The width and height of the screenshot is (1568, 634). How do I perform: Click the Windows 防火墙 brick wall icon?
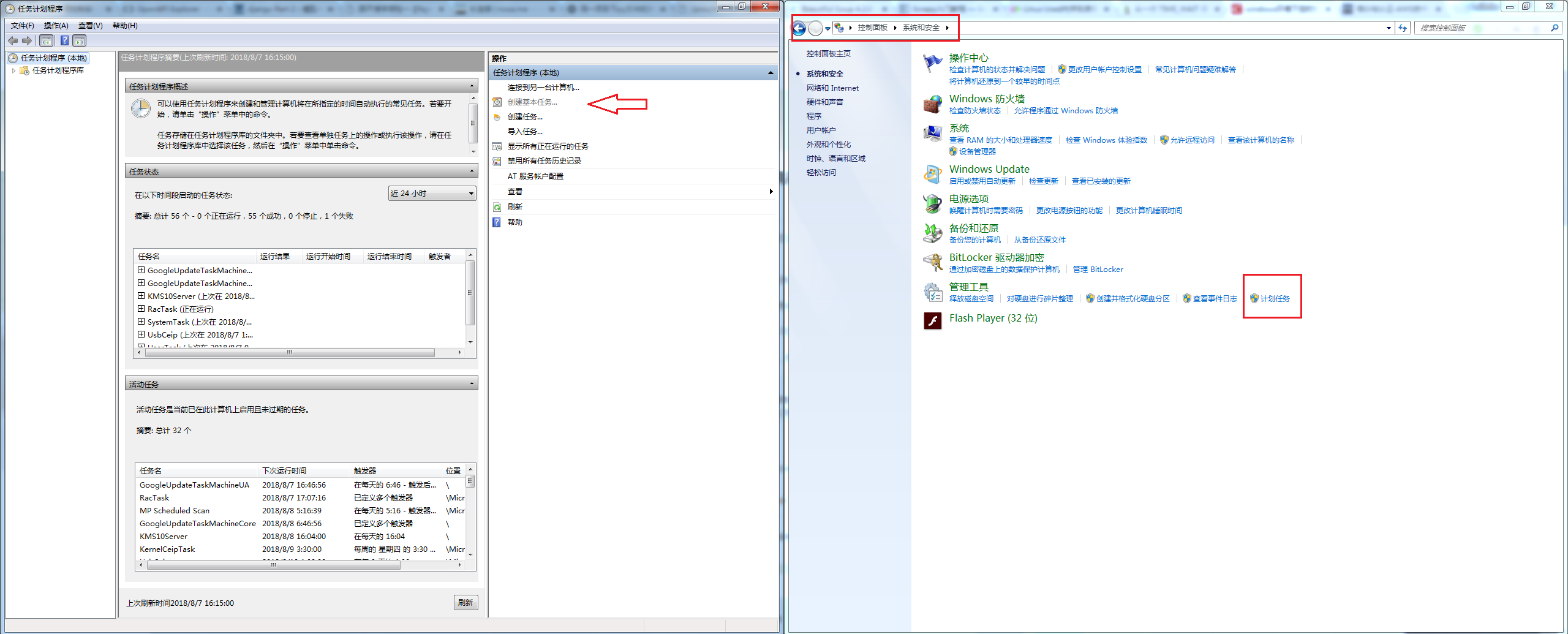[x=932, y=104]
